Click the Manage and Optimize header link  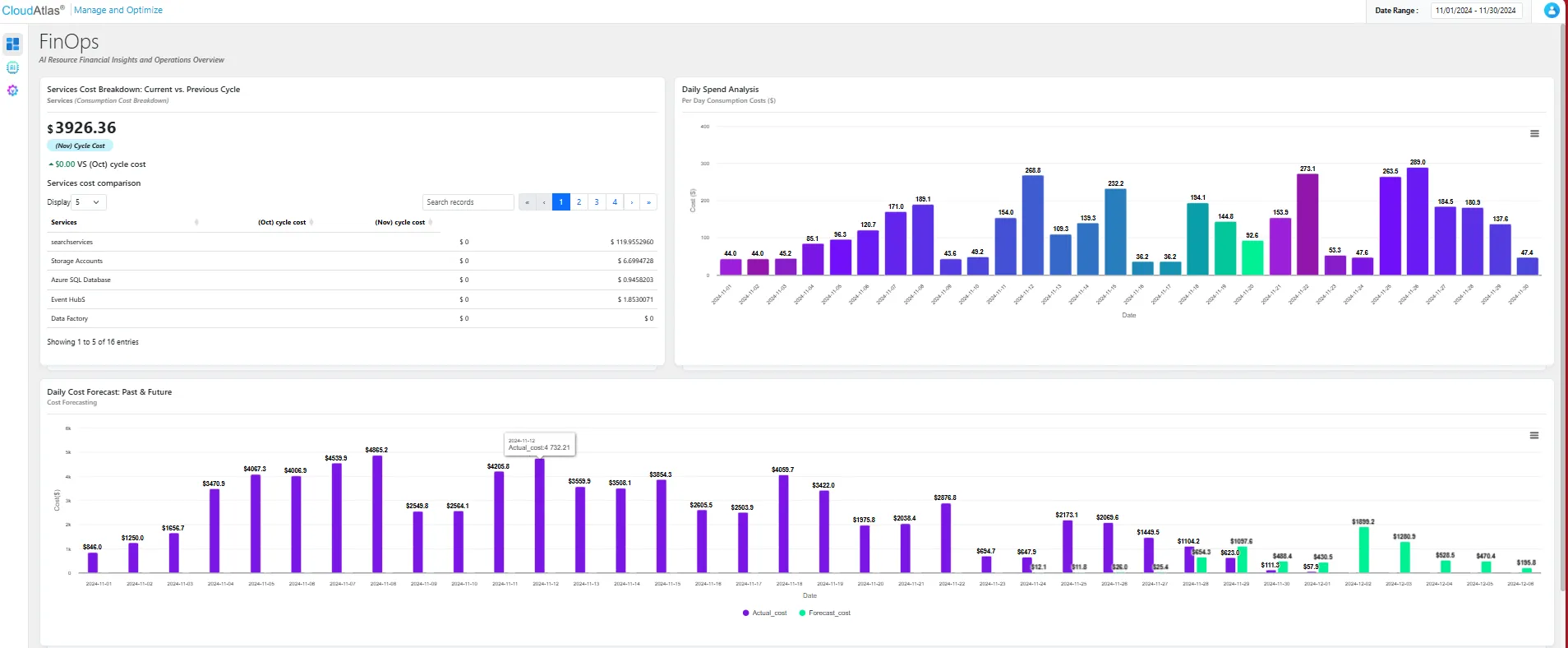click(x=118, y=11)
